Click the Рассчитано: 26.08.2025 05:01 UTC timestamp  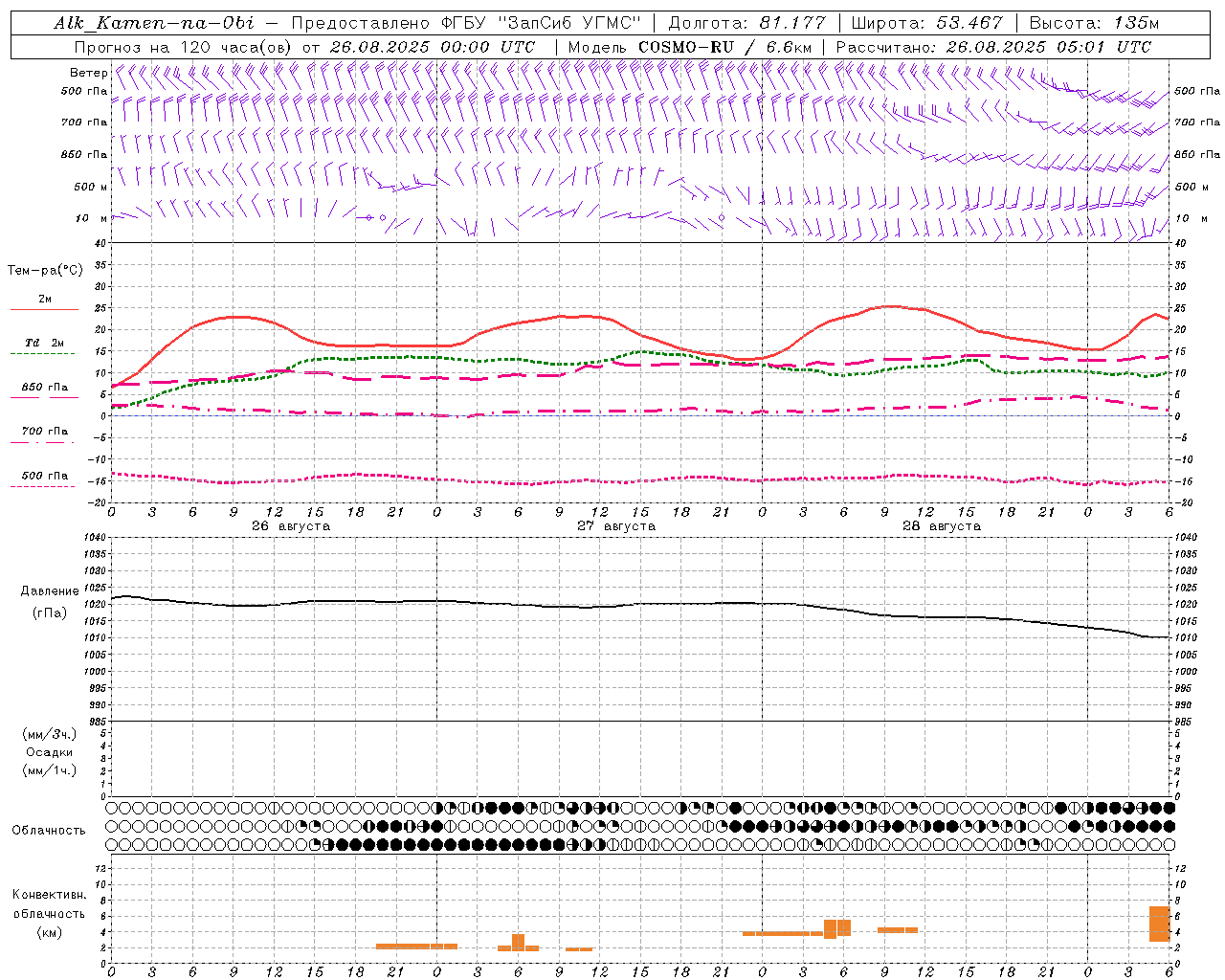point(993,47)
